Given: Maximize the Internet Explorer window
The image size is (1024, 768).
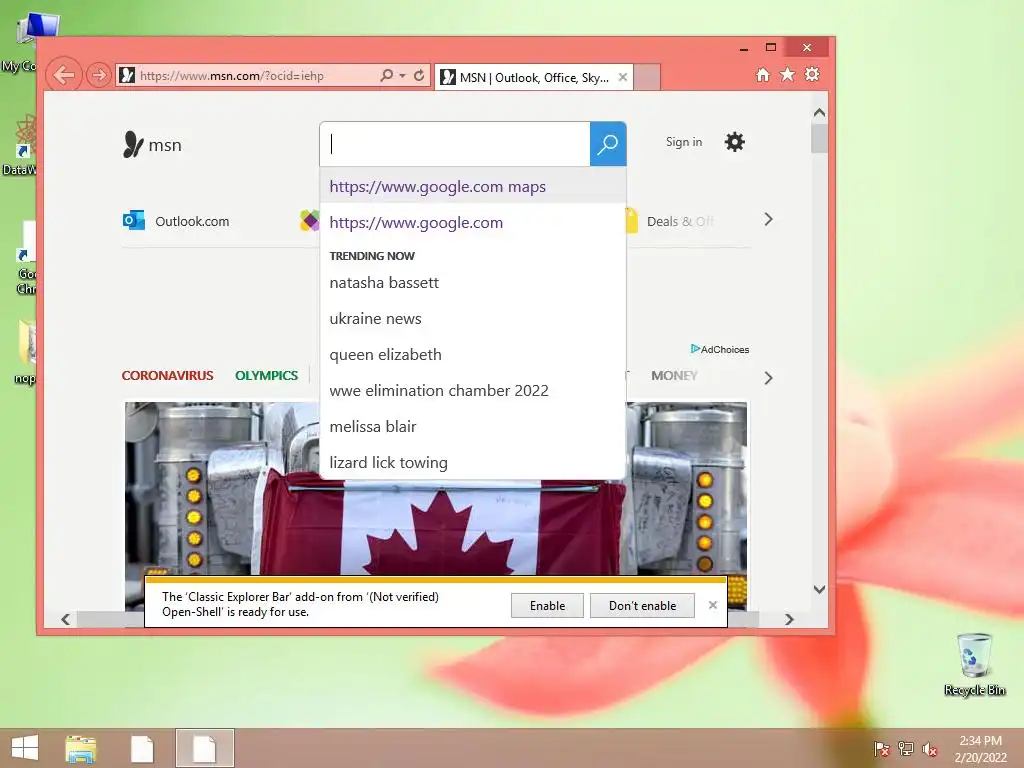Looking at the screenshot, I should click(x=771, y=47).
